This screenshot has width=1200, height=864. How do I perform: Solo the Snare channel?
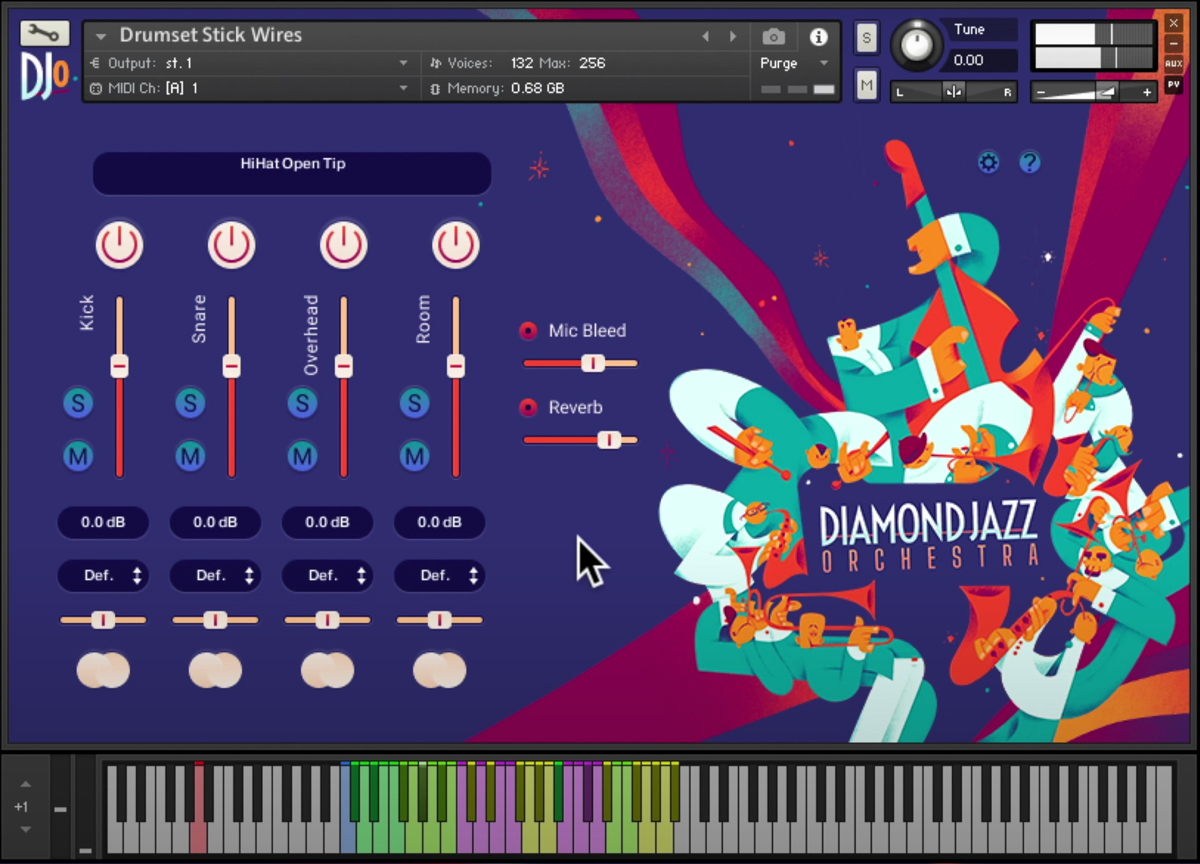click(190, 404)
